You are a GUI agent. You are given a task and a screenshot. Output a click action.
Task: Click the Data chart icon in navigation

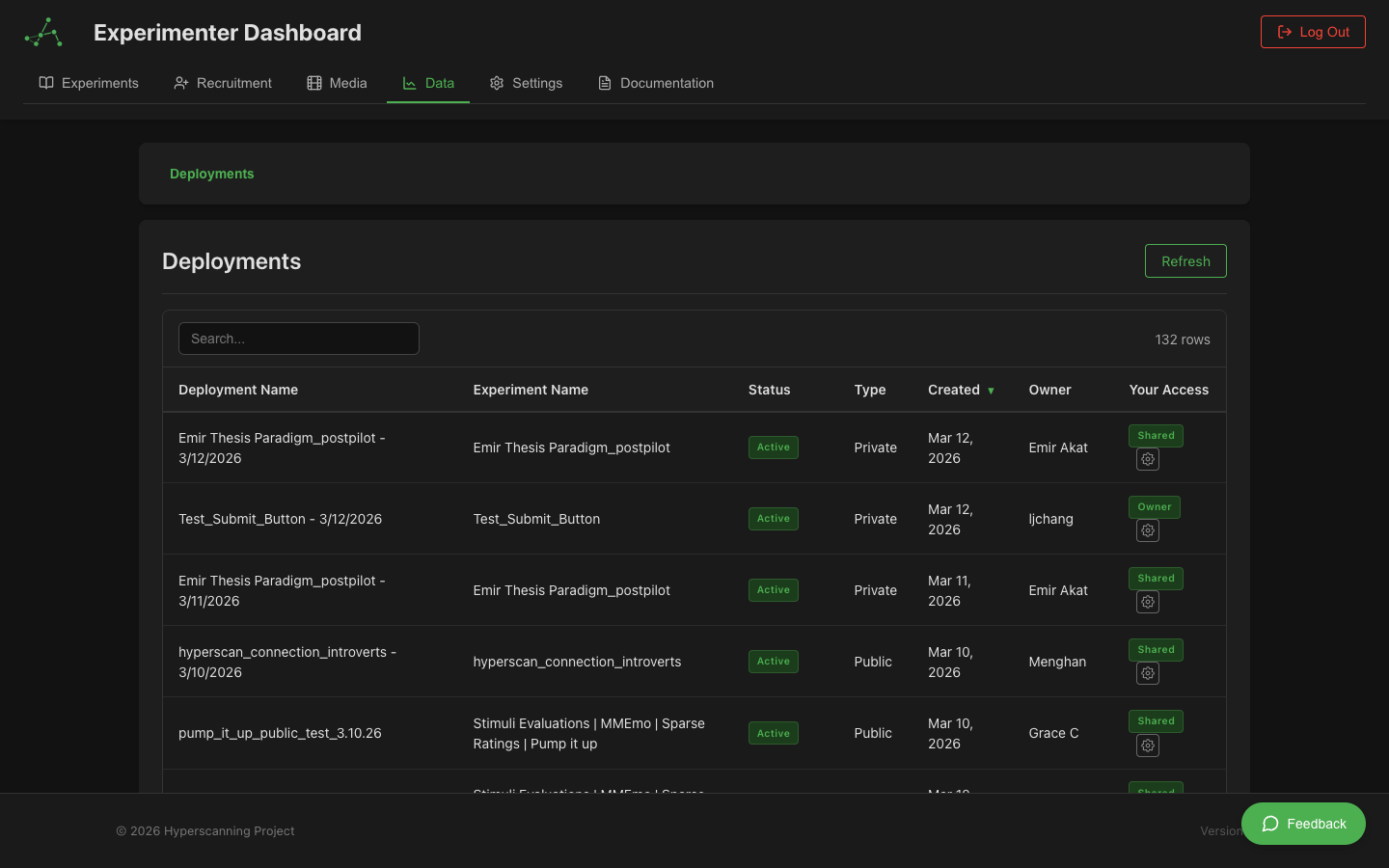(409, 83)
